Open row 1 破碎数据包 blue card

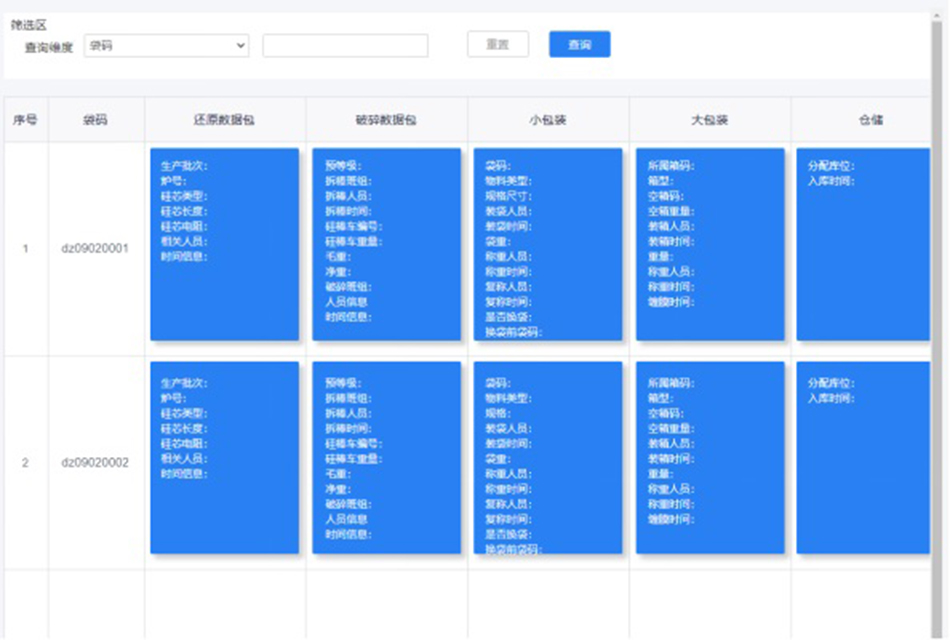(x=386, y=245)
